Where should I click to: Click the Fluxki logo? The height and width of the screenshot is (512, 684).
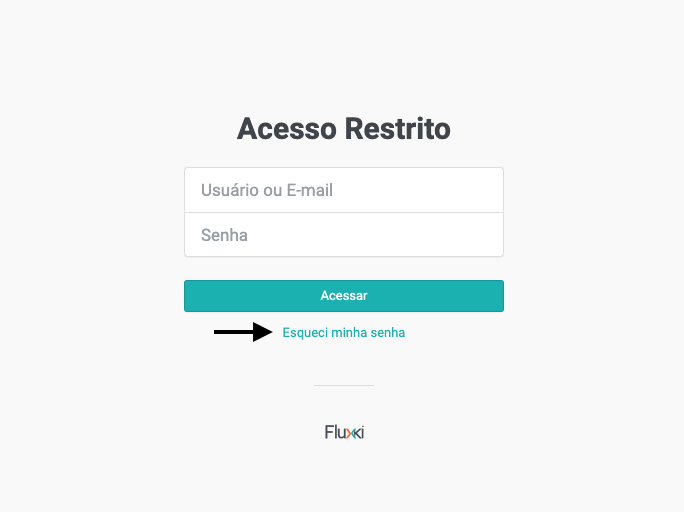coord(344,433)
